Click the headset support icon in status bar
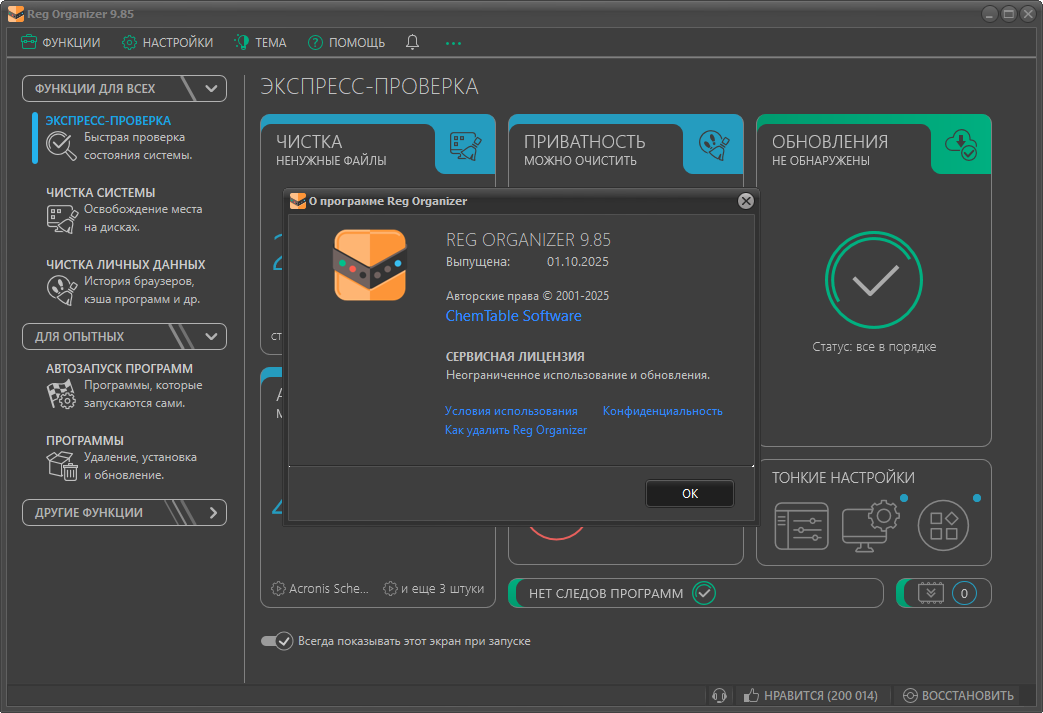This screenshot has height=713, width=1043. click(x=718, y=696)
